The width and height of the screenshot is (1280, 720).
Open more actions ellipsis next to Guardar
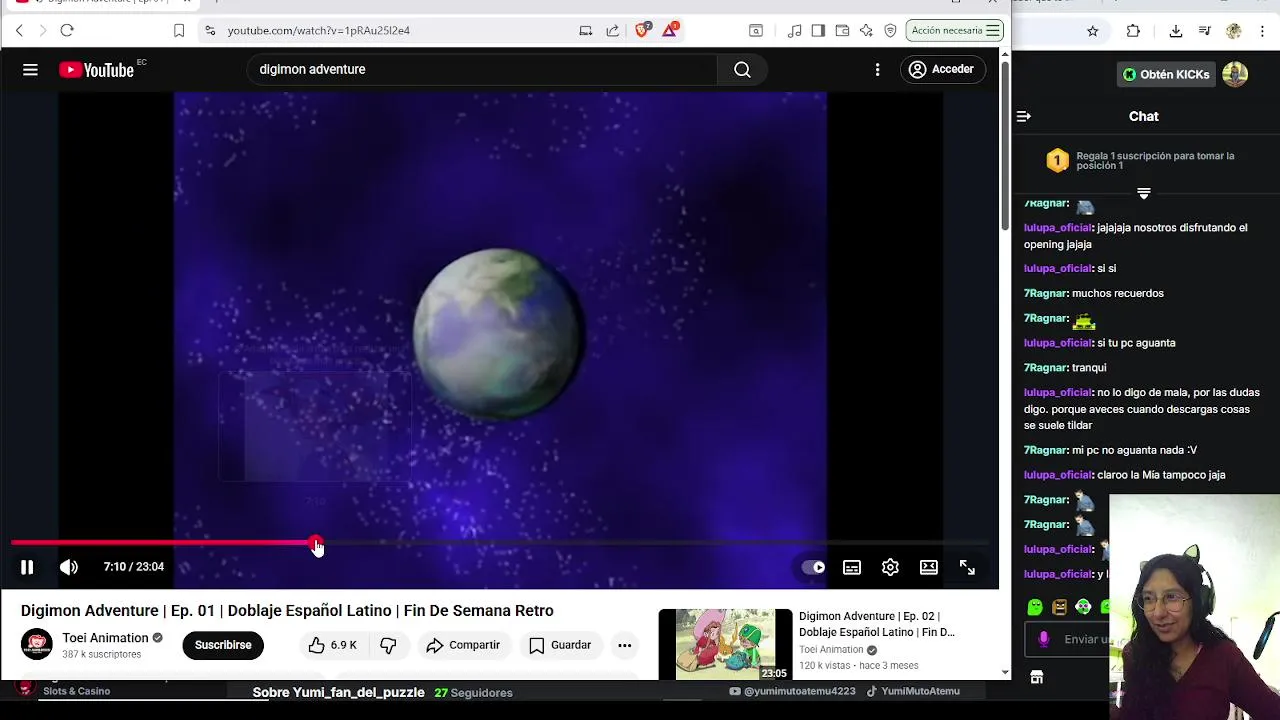coord(624,645)
